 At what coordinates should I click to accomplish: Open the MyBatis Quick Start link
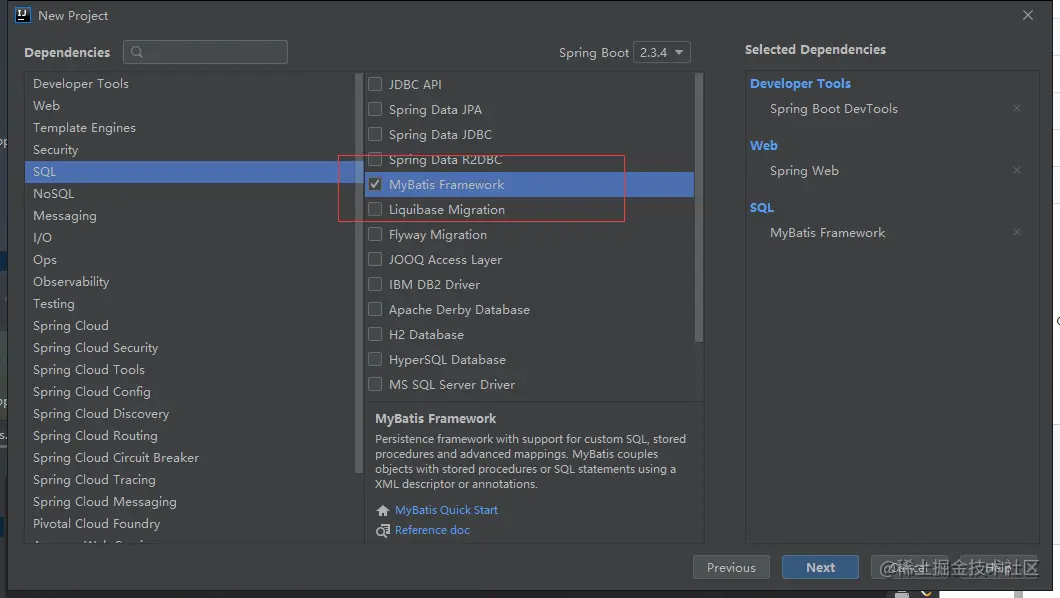446,510
